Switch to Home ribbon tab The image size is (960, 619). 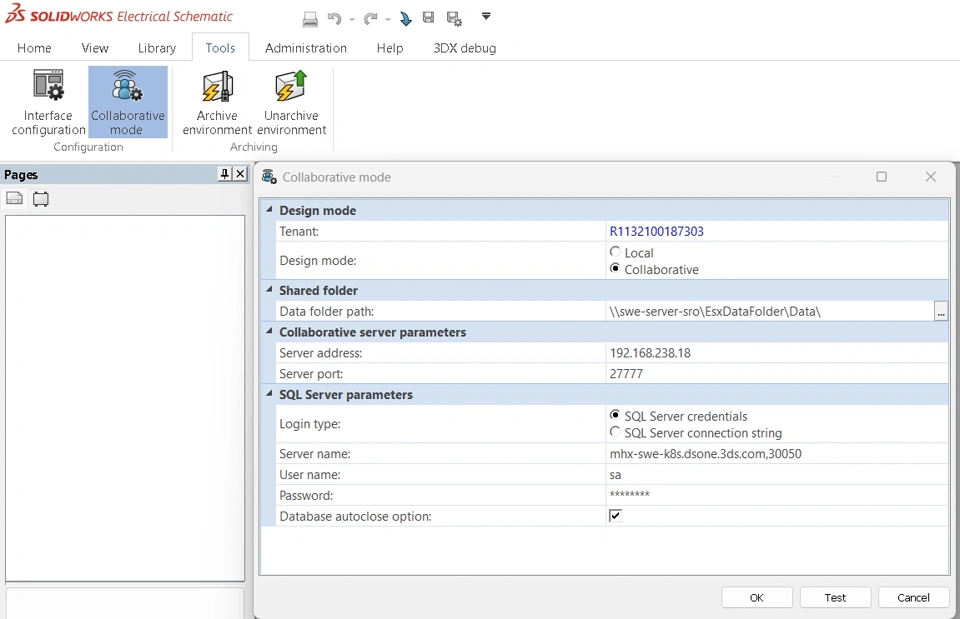pos(34,48)
